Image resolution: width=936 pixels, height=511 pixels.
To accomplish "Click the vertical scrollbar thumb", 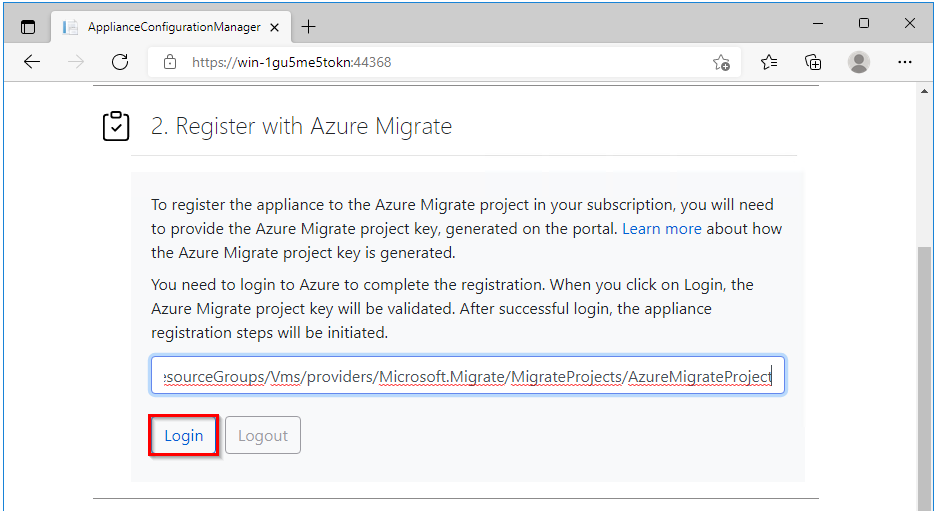I will point(924,379).
